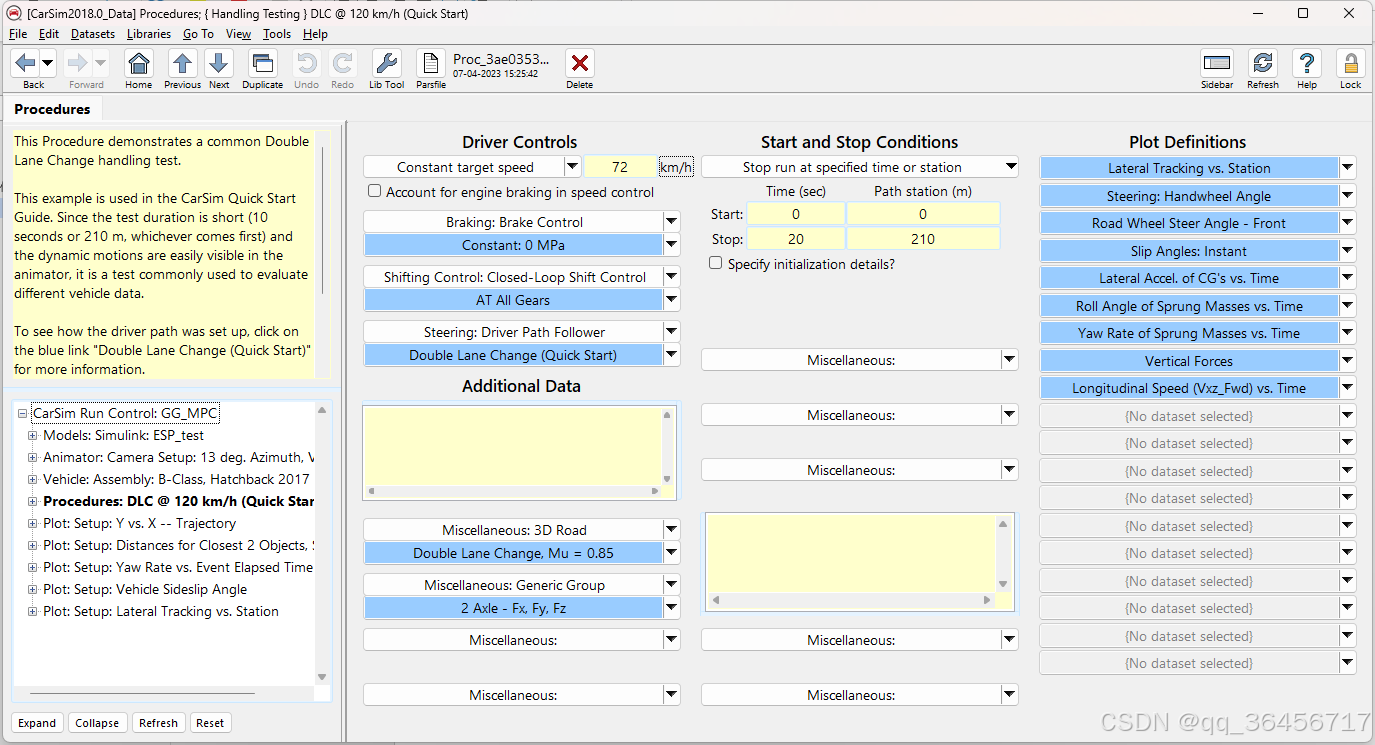
Task: Open Shifting Control Closed-Loop dropdown arrow
Action: pos(671,277)
